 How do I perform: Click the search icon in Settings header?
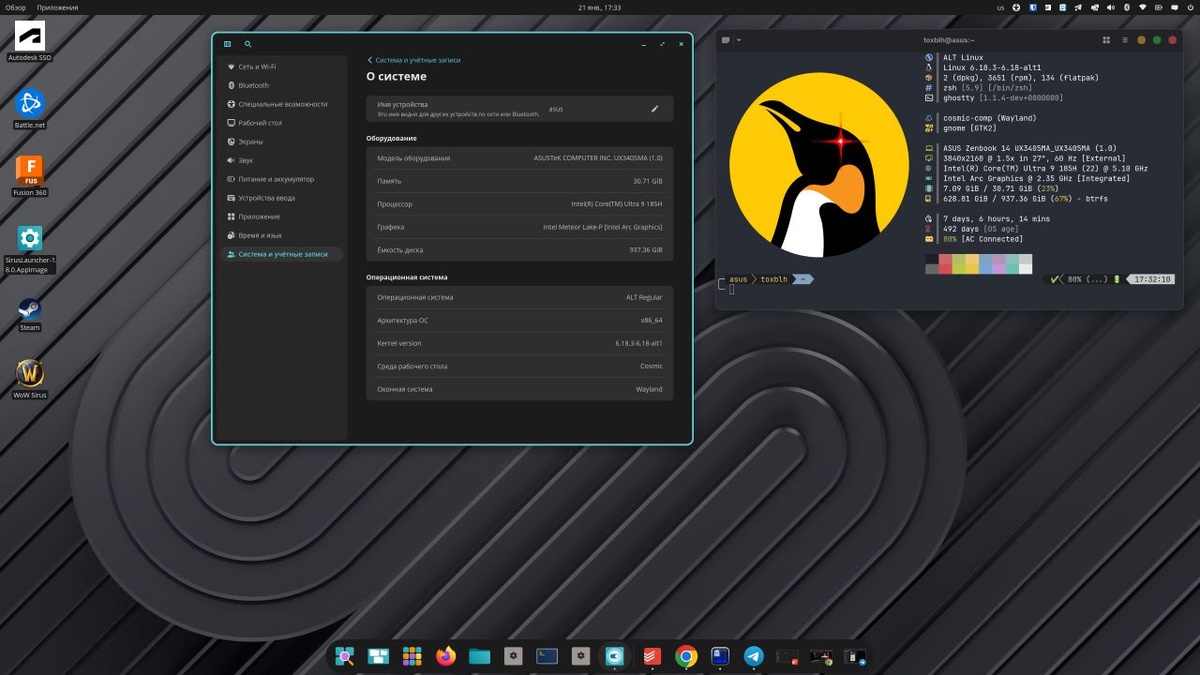pyautogui.click(x=248, y=44)
